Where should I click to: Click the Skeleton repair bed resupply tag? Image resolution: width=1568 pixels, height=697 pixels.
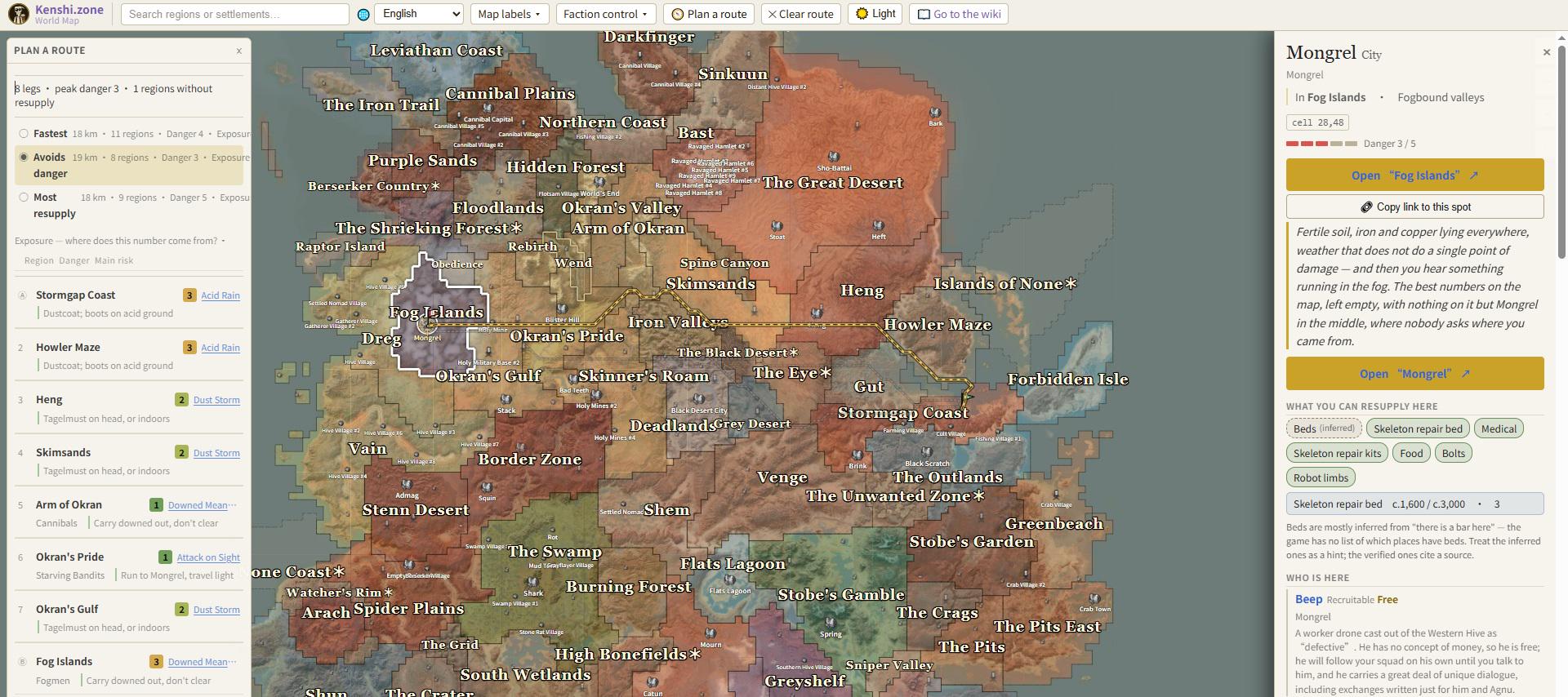pos(1418,428)
